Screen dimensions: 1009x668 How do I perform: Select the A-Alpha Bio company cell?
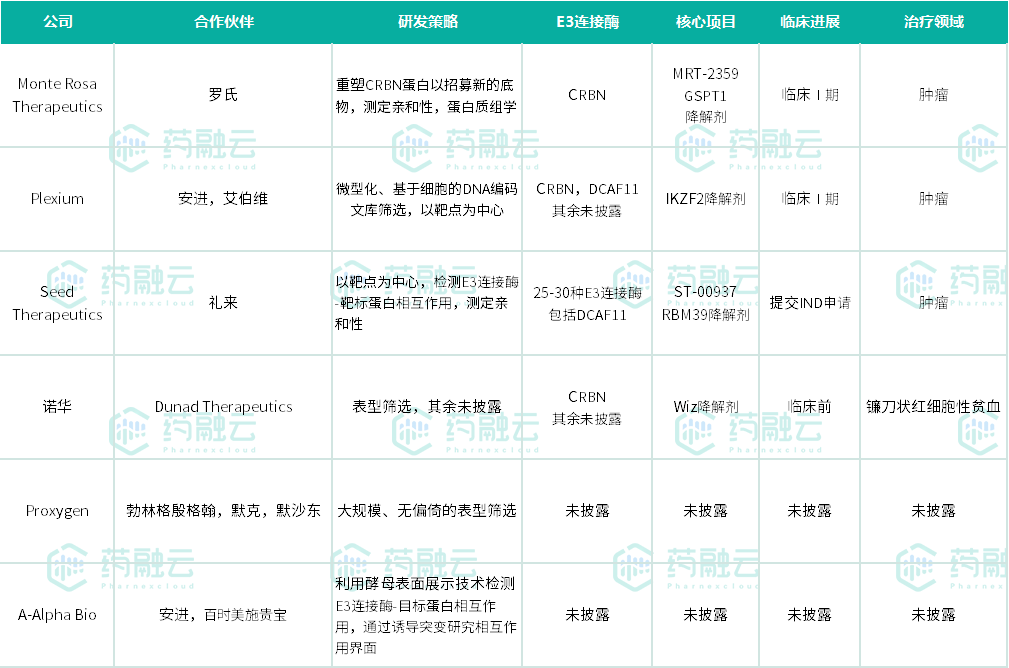click(x=57, y=615)
